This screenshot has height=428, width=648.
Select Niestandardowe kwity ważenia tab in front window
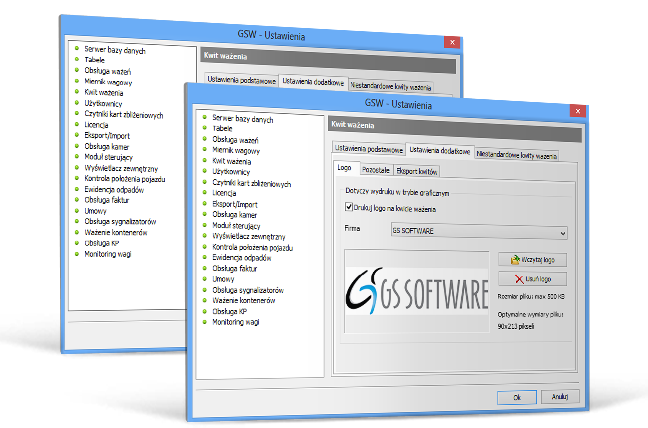click(516, 155)
